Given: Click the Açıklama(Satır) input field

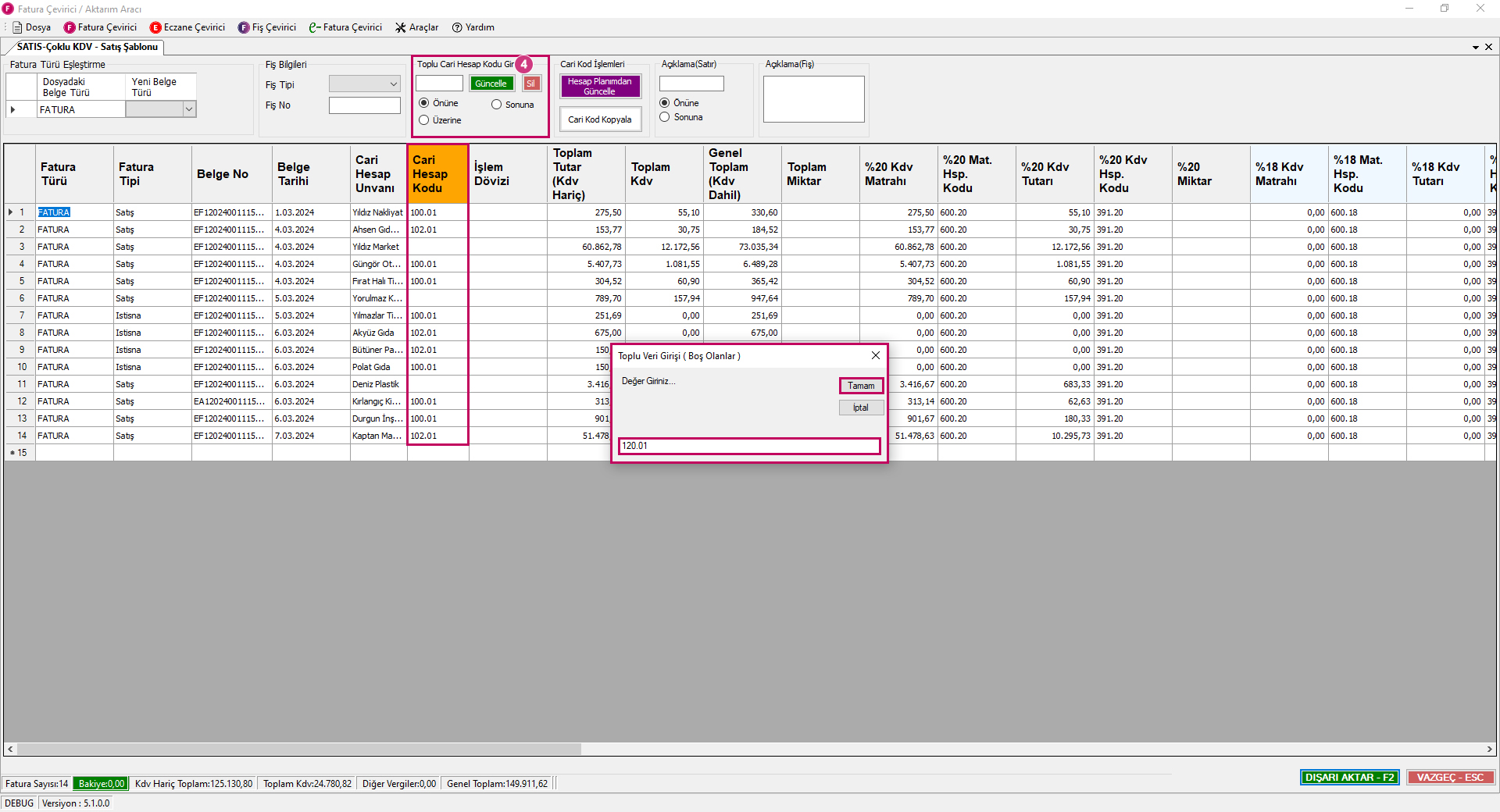Looking at the screenshot, I should (691, 84).
